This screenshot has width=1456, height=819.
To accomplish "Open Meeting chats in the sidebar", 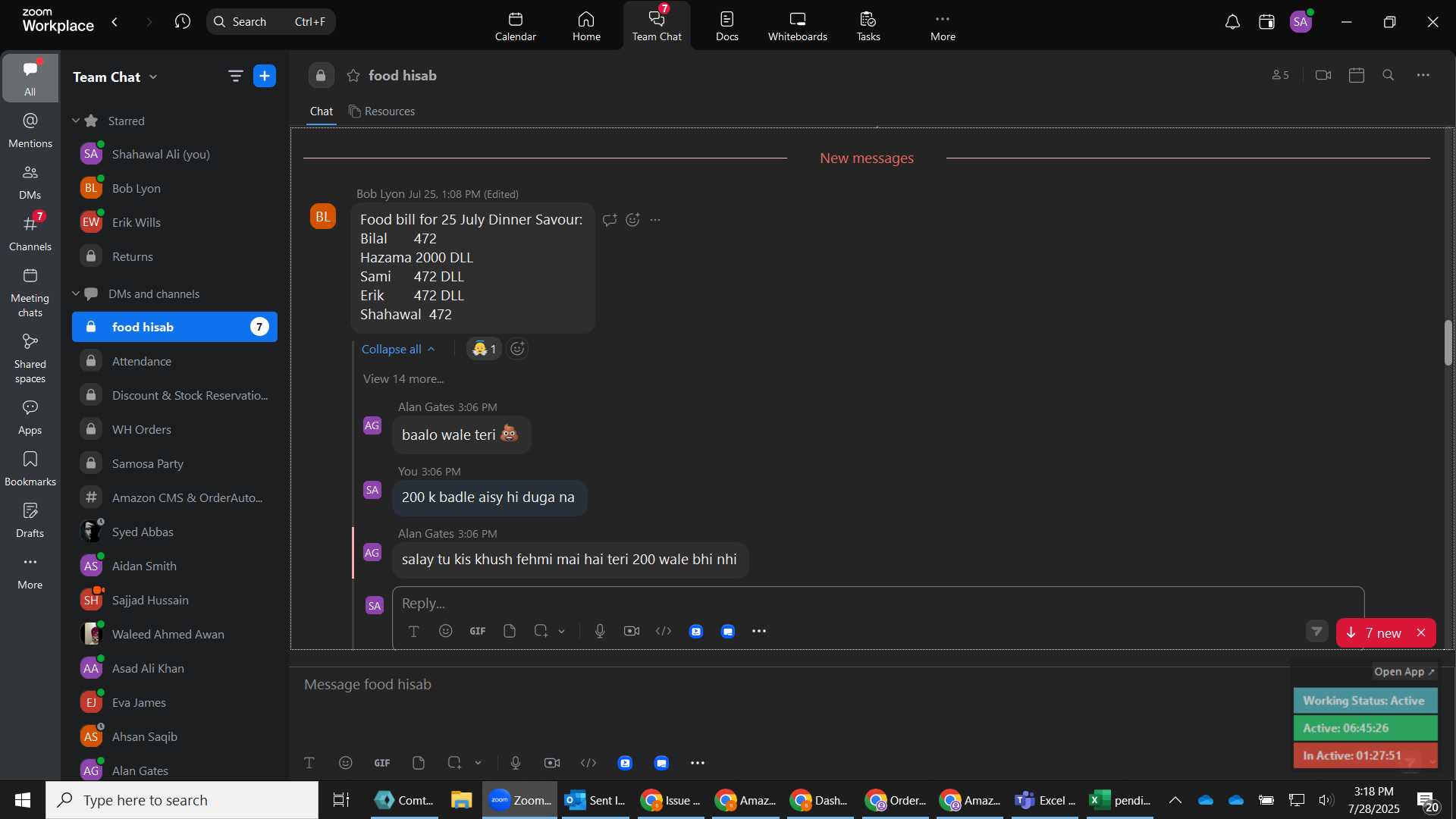I will (x=30, y=293).
